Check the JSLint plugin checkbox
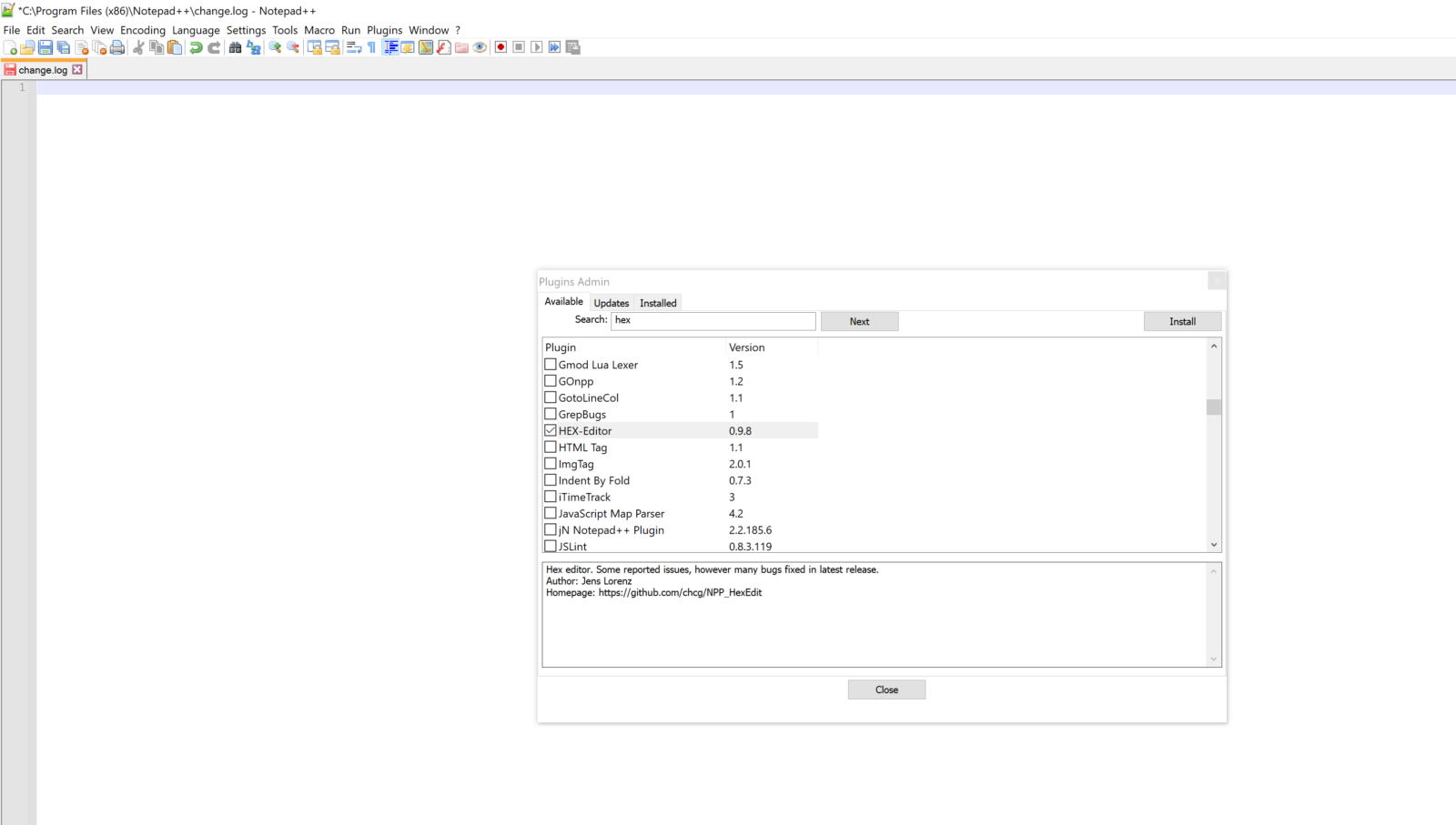This screenshot has width=1456, height=825. pyautogui.click(x=550, y=546)
